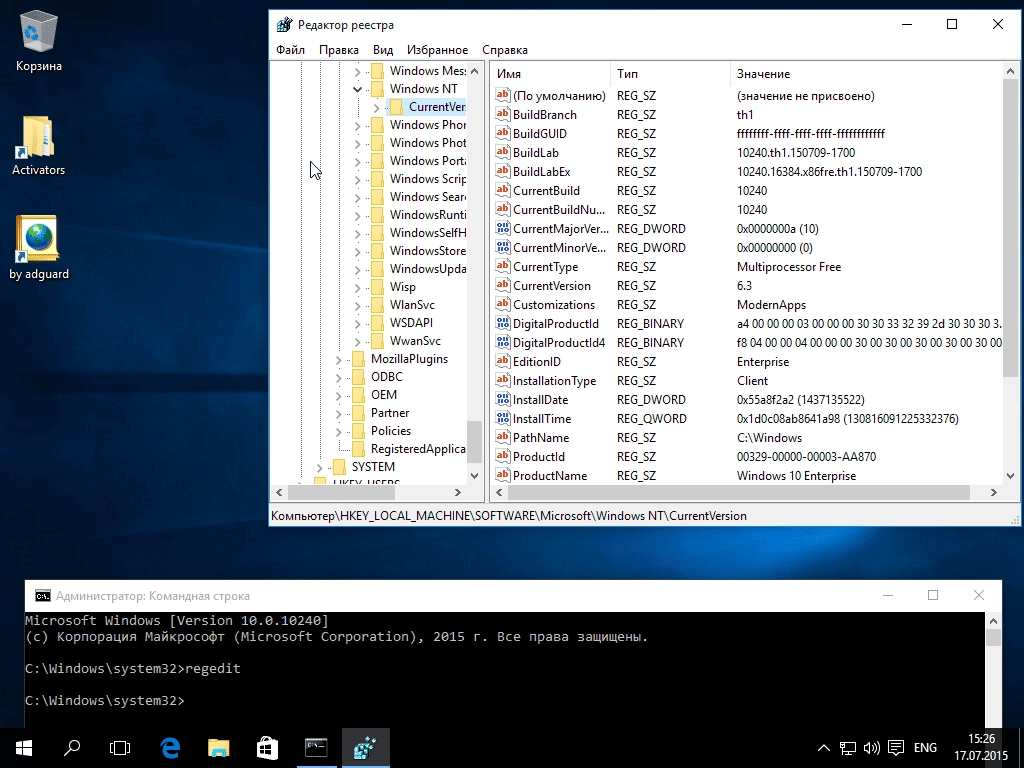Select the ProductId value row
Screen dimensions: 1024x768
point(746,456)
